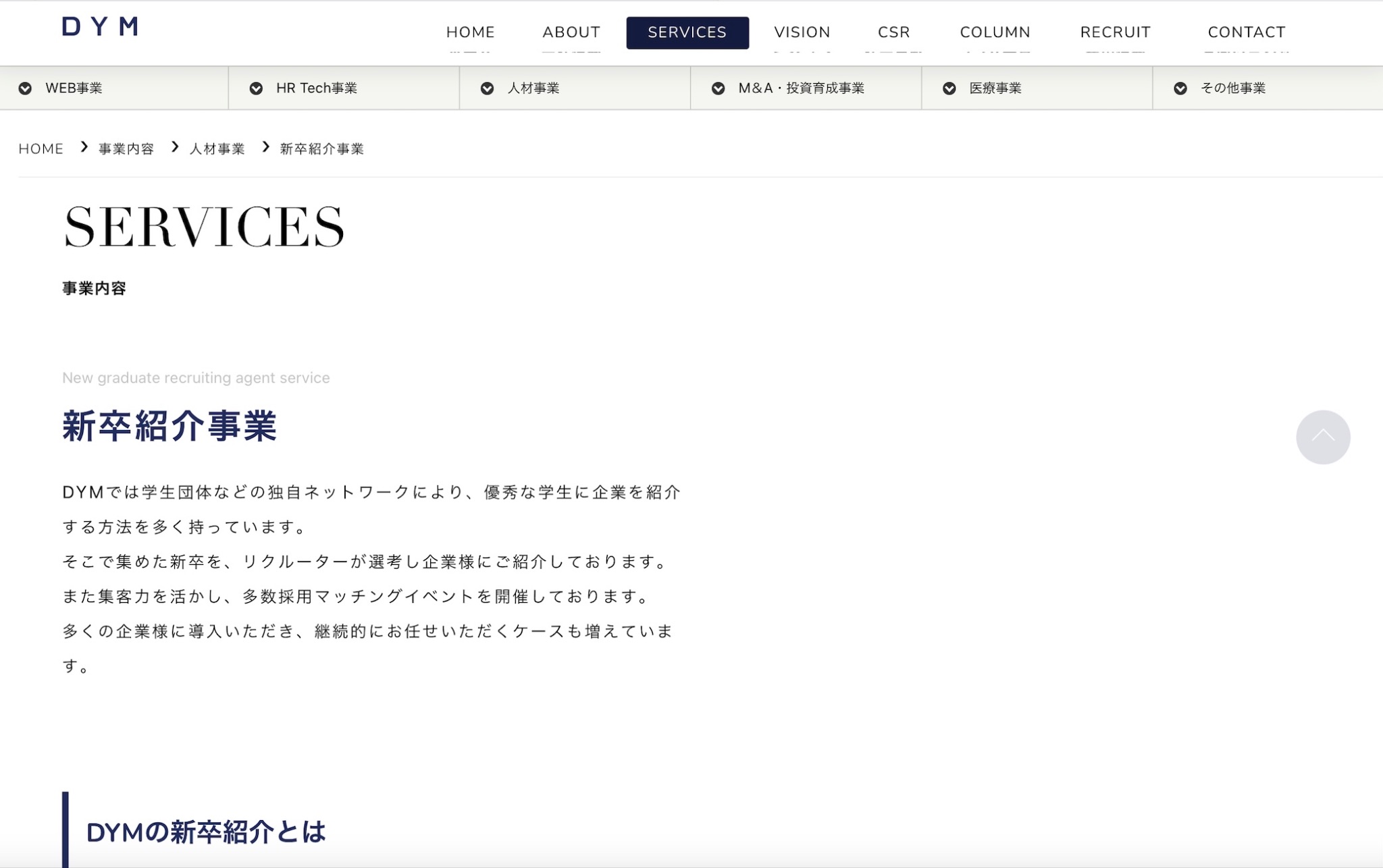Click the DYMの新卒紹介とは section heading
The width and height of the screenshot is (1383, 868).
point(206,832)
